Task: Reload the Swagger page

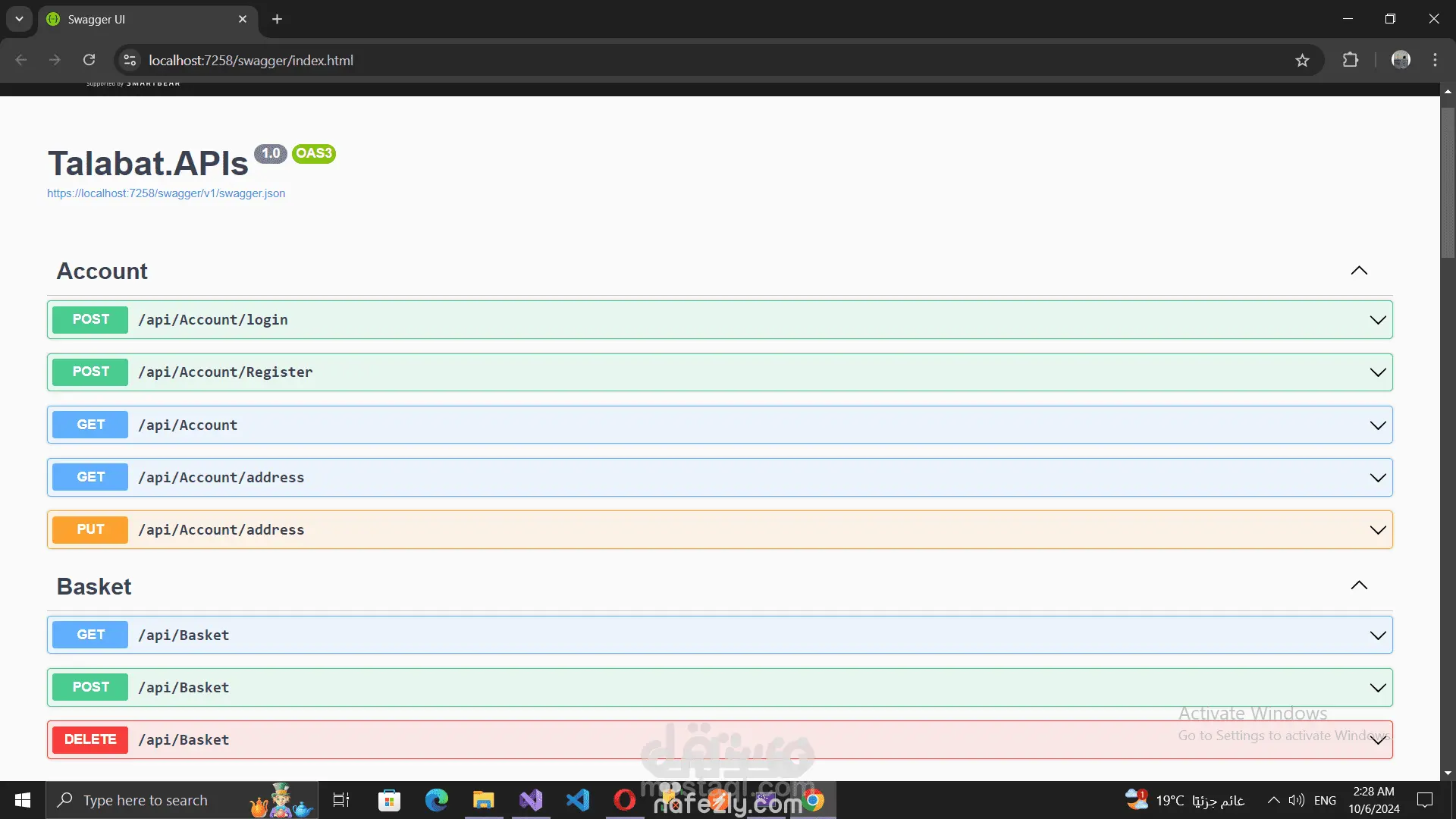Action: (x=89, y=60)
